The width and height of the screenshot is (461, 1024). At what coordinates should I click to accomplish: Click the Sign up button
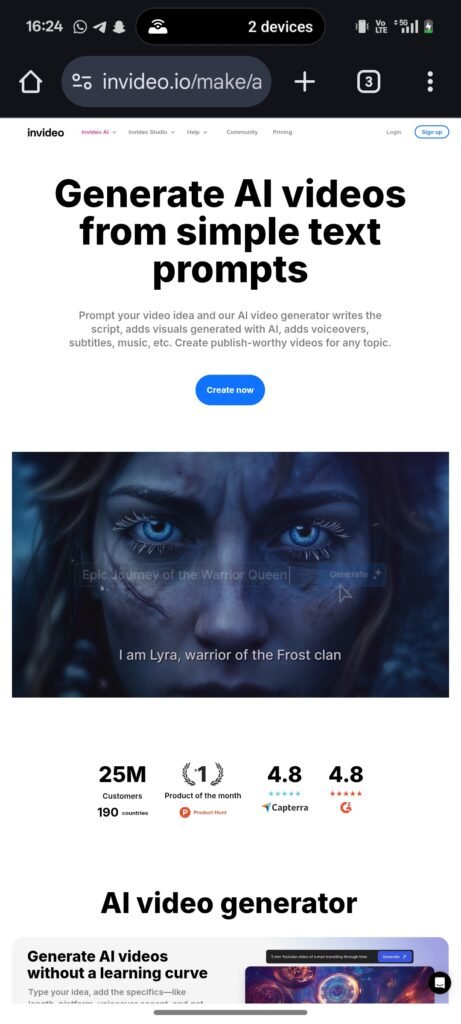coord(432,132)
